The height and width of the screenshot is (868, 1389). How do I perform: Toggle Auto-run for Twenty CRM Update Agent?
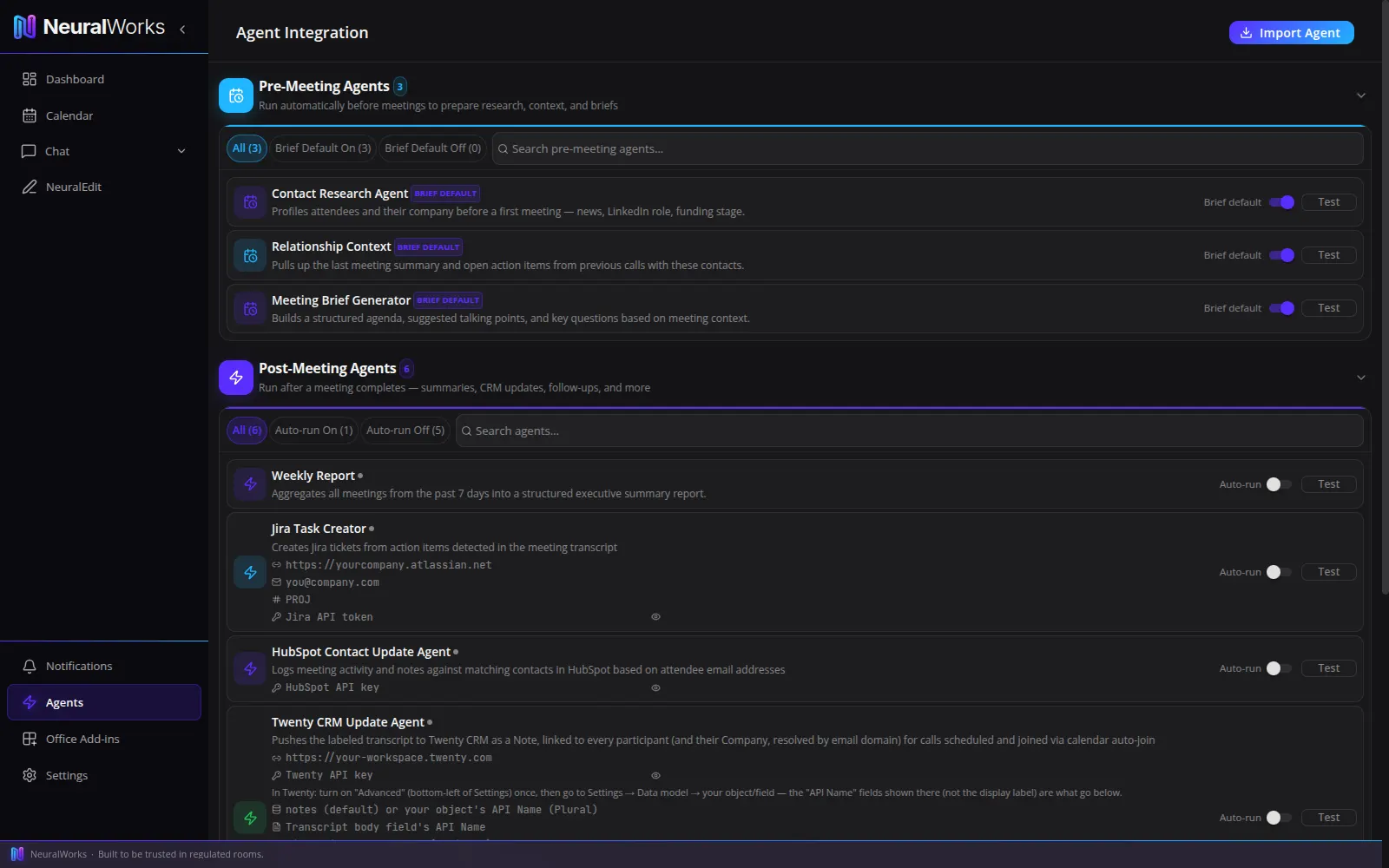[1279, 818]
